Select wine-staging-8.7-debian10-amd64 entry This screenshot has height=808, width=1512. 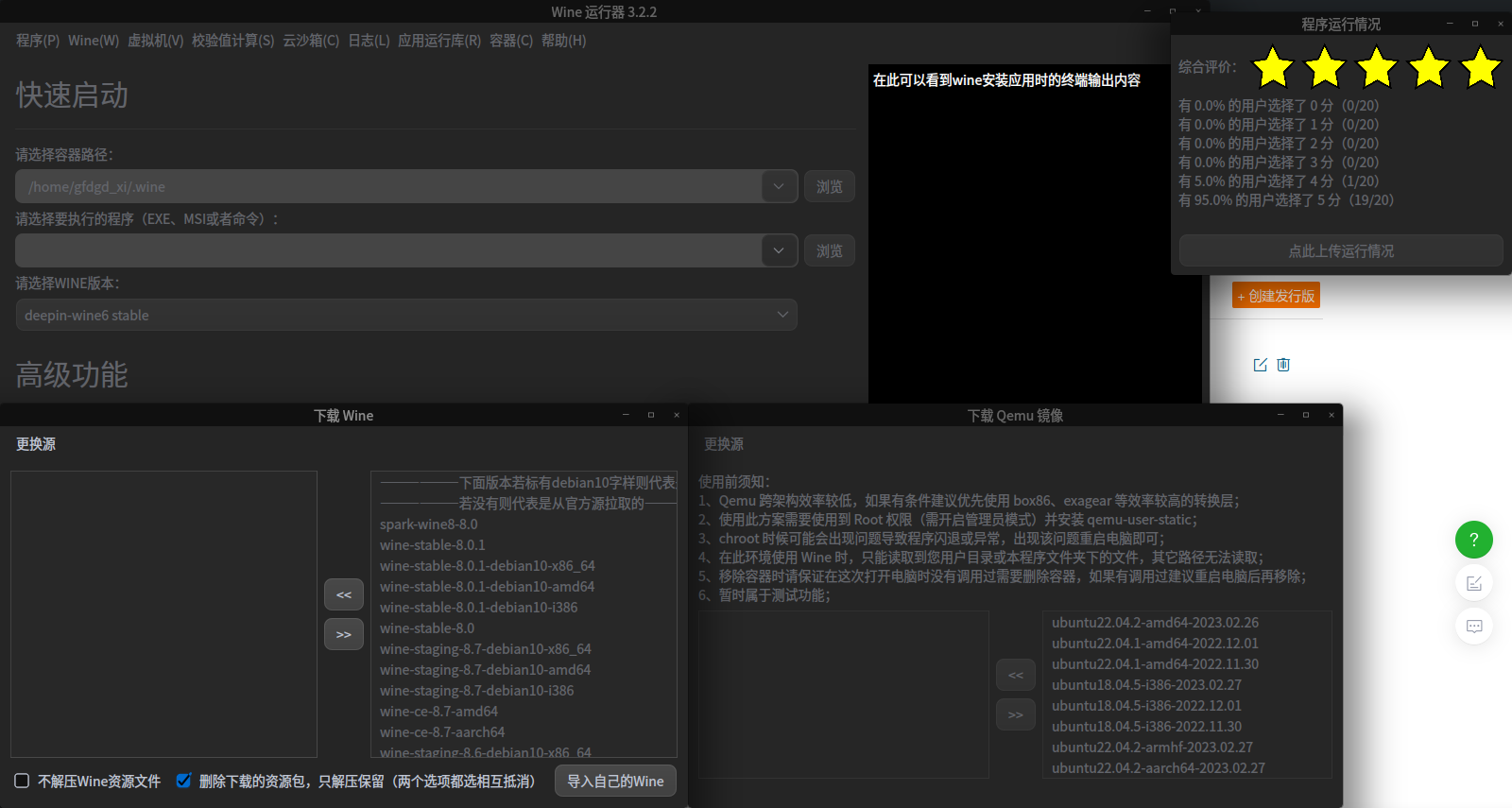tap(486, 670)
